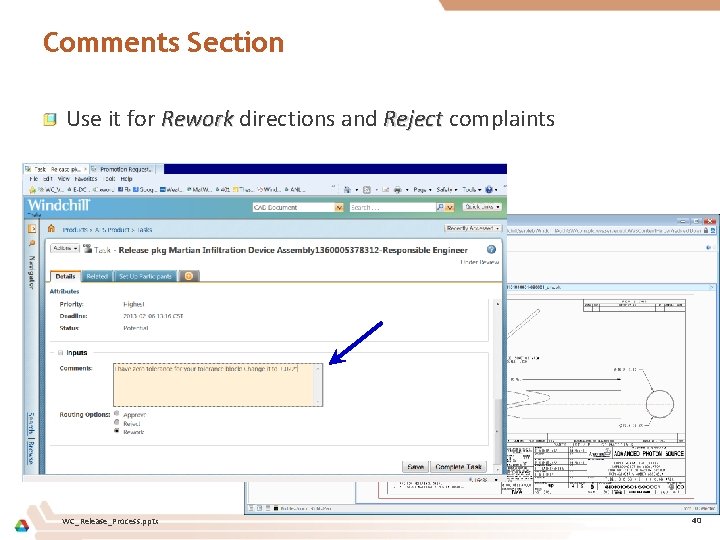Click the Windchill home icon in breadcrumb
The image size is (720, 540).
pyautogui.click(x=51, y=228)
